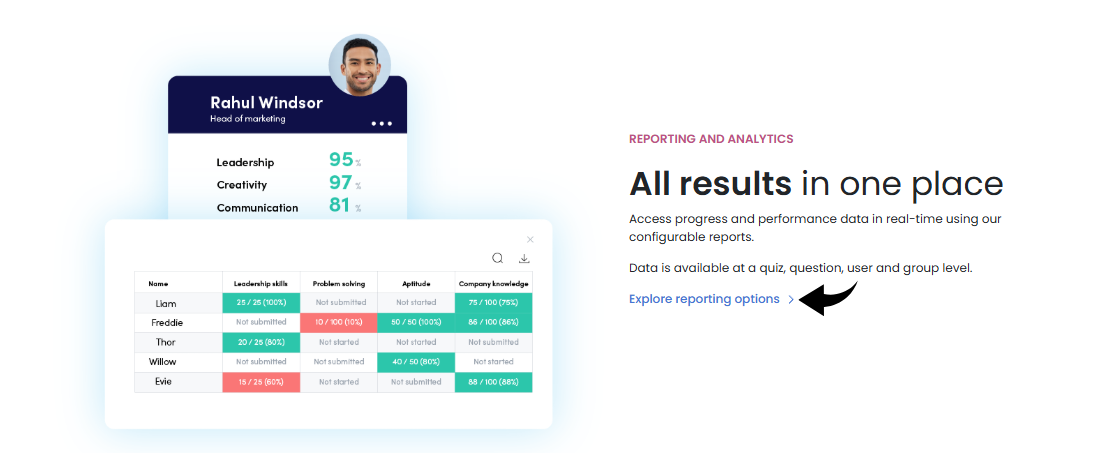
Task: Select the Company knowledge column header
Action: click(x=494, y=283)
